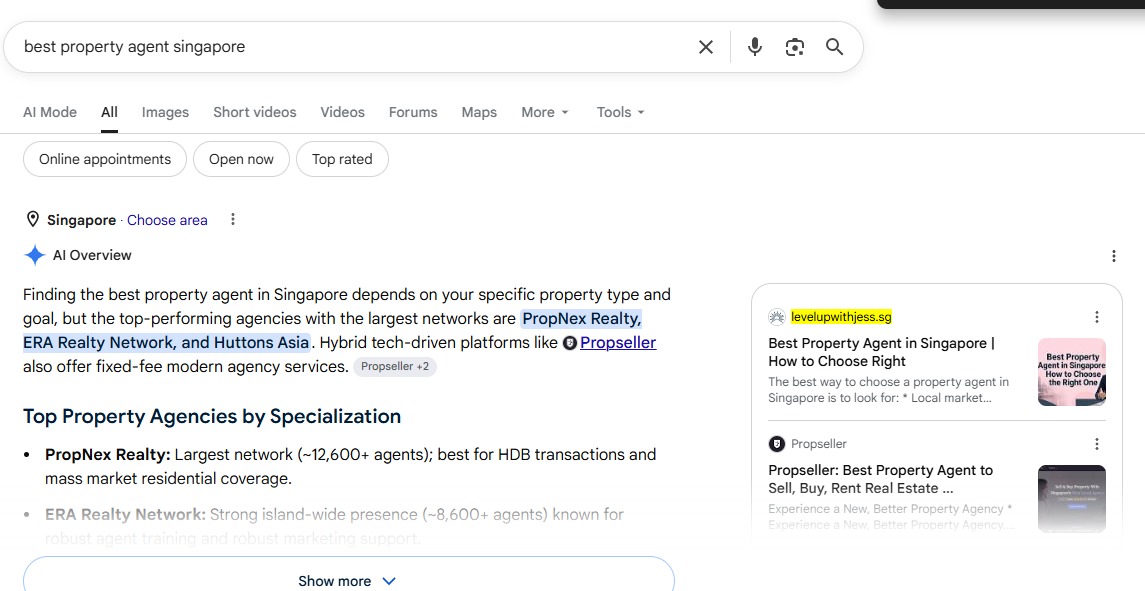Click the Propseller favicon in source card
Image resolution: width=1145 pixels, height=591 pixels.
[x=776, y=444]
